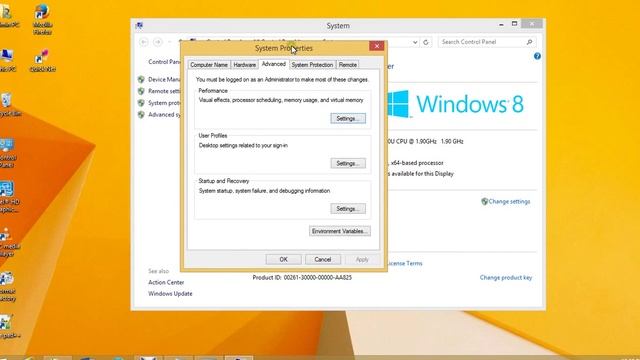The height and width of the screenshot is (360, 640).
Task: Open the pink shortcut beside This PC
Action: click(42, 60)
